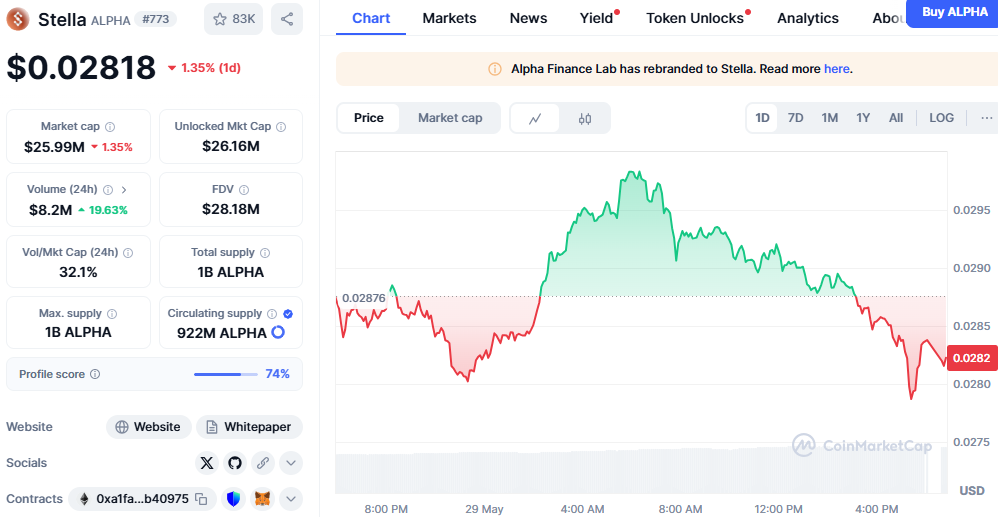Switch to the Markets tab
Screen dimensions: 998x517
(x=449, y=18)
